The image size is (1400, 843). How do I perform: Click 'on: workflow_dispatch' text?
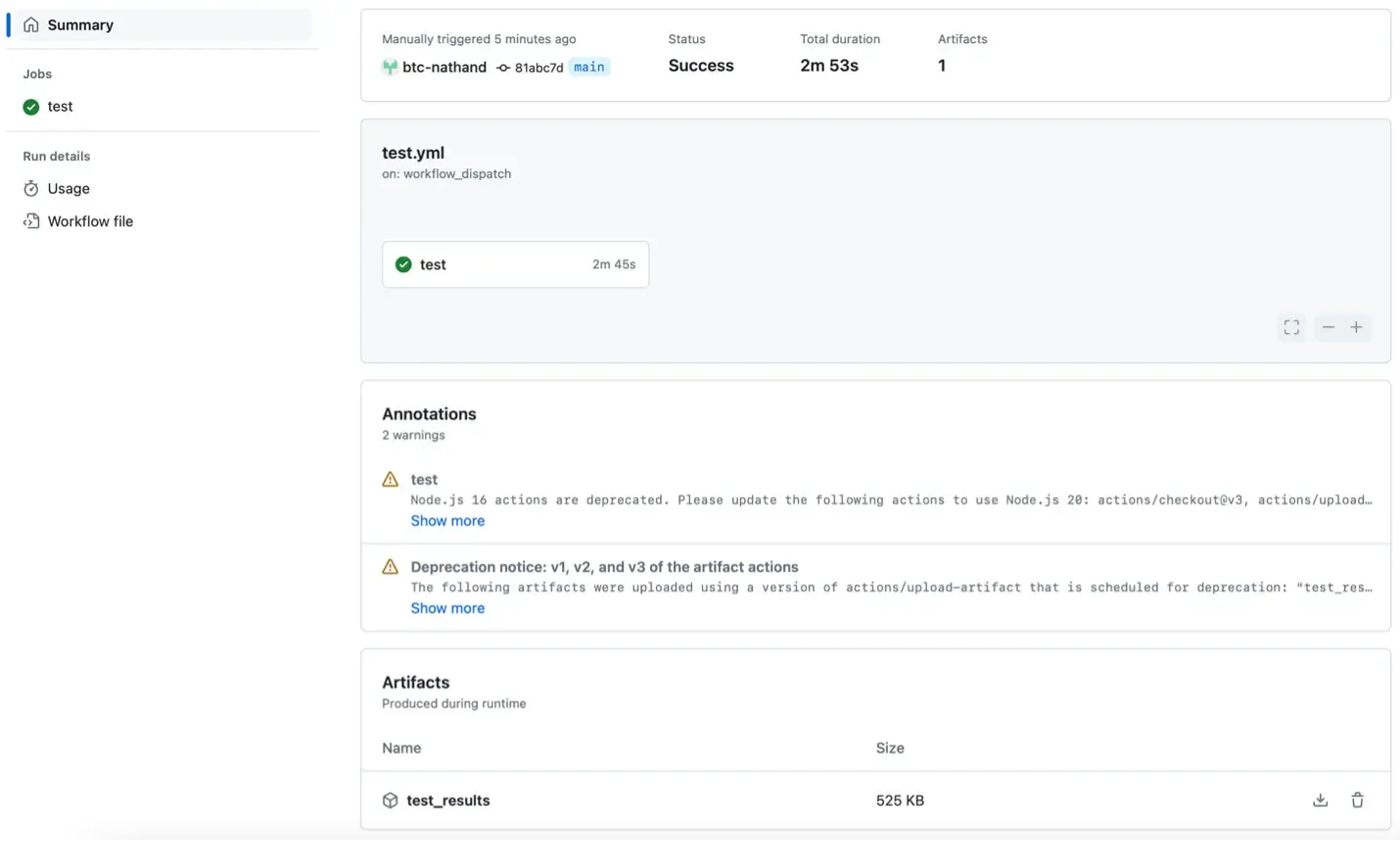[x=446, y=174]
